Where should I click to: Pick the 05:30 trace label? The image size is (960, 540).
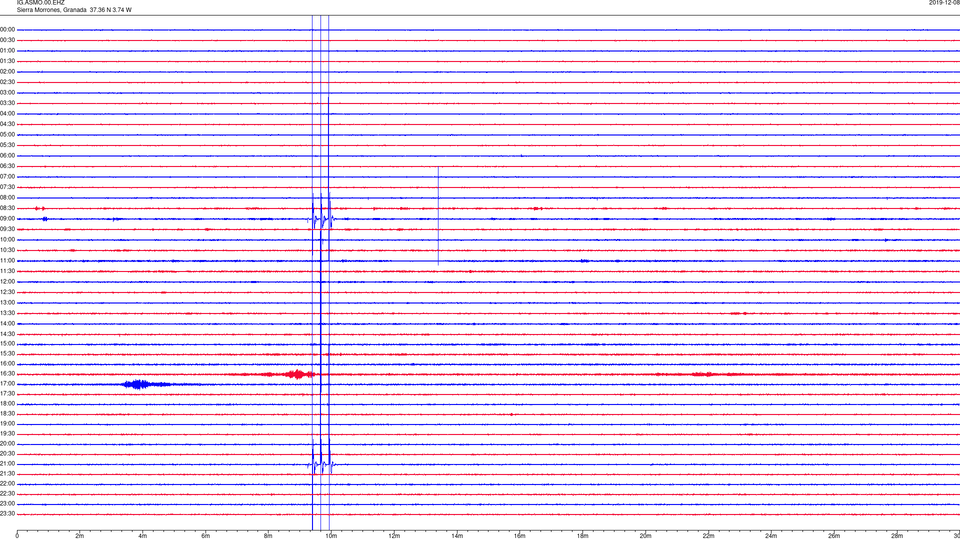tap(7, 145)
